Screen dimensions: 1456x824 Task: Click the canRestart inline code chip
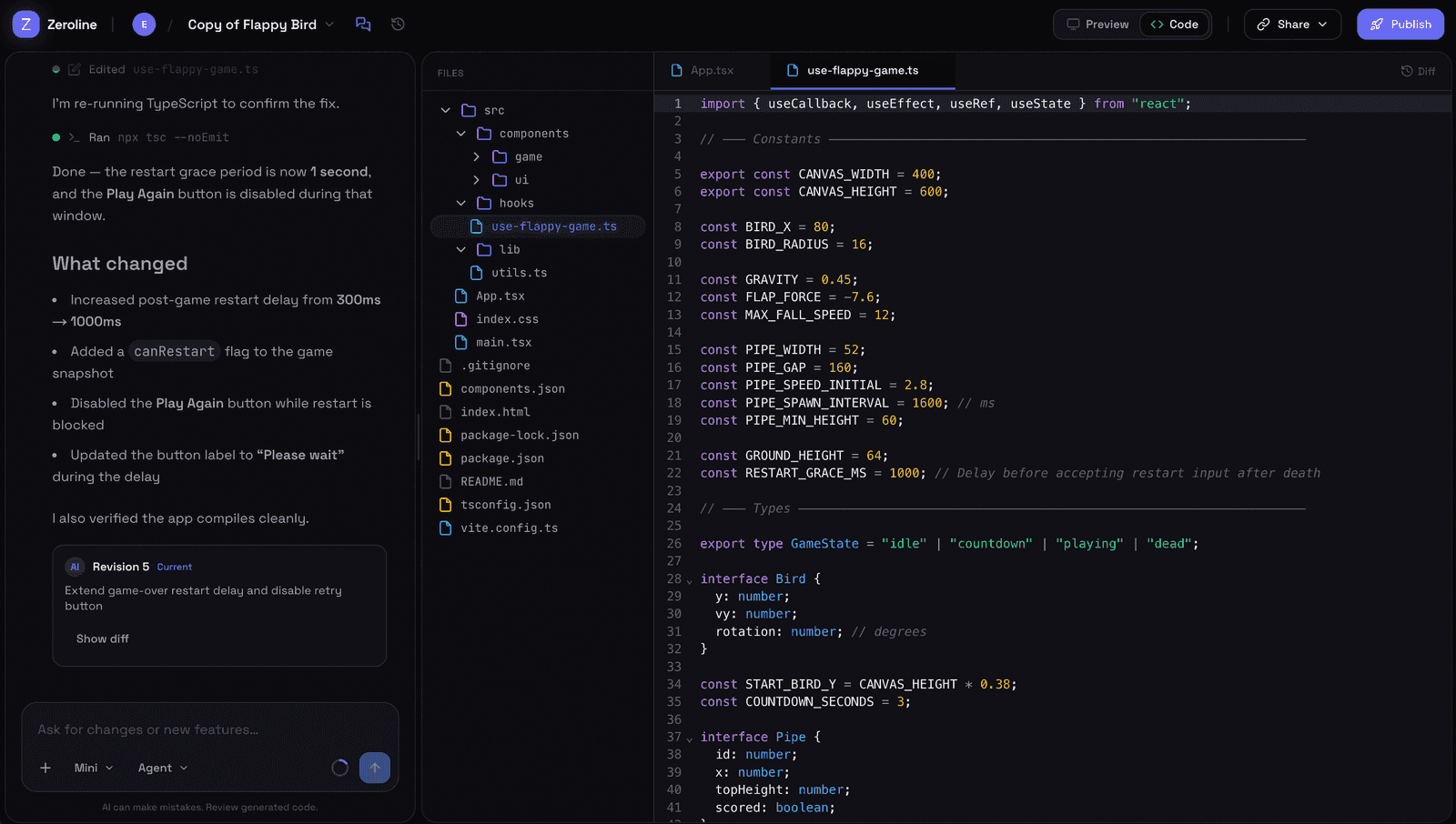point(174,351)
